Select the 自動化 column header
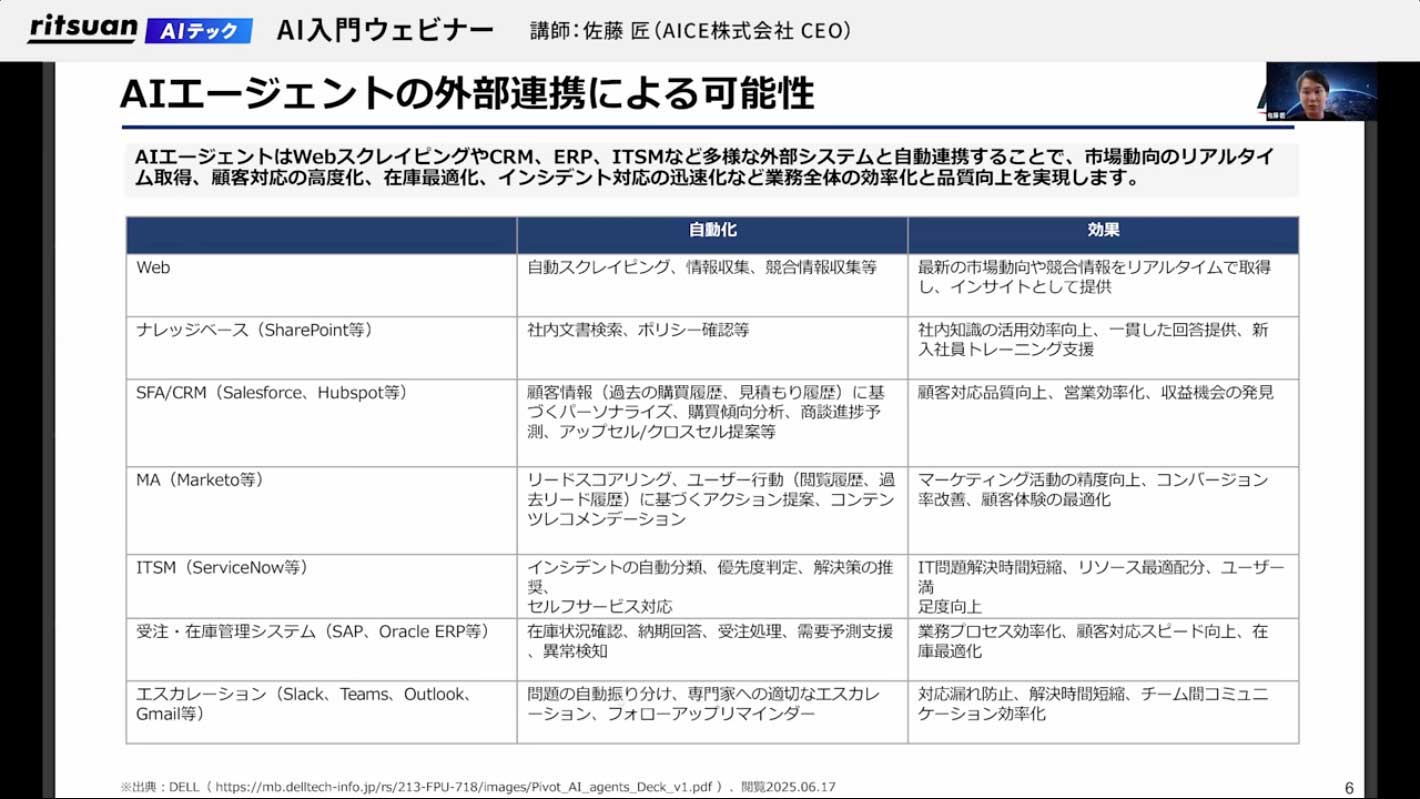The image size is (1420, 799). point(712,230)
